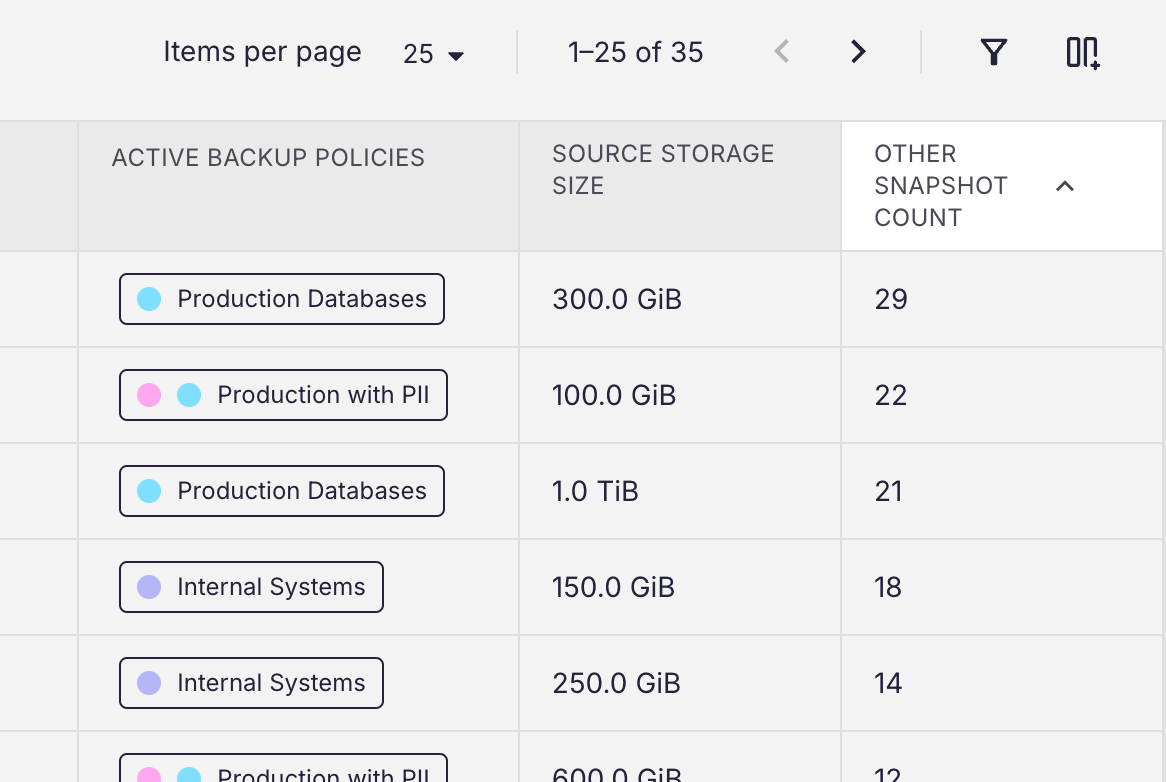Image resolution: width=1166 pixels, height=782 pixels.
Task: Select the 300.0 GiB storage size cell
Action: pos(617,299)
